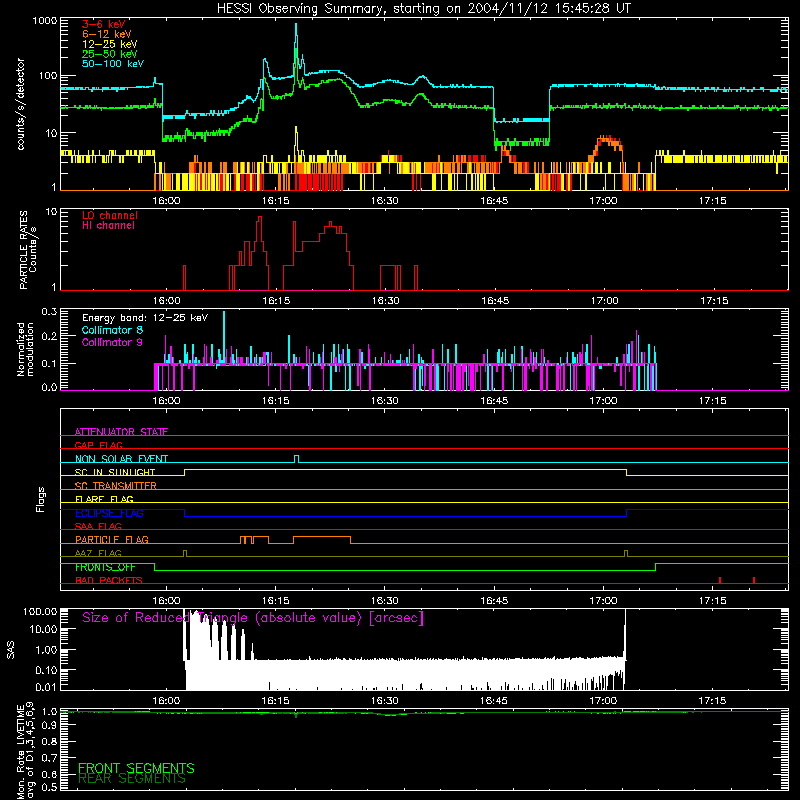Image resolution: width=800 pixels, height=800 pixels.
Task: Click the counts/s/detector axis label
Action: (21, 104)
